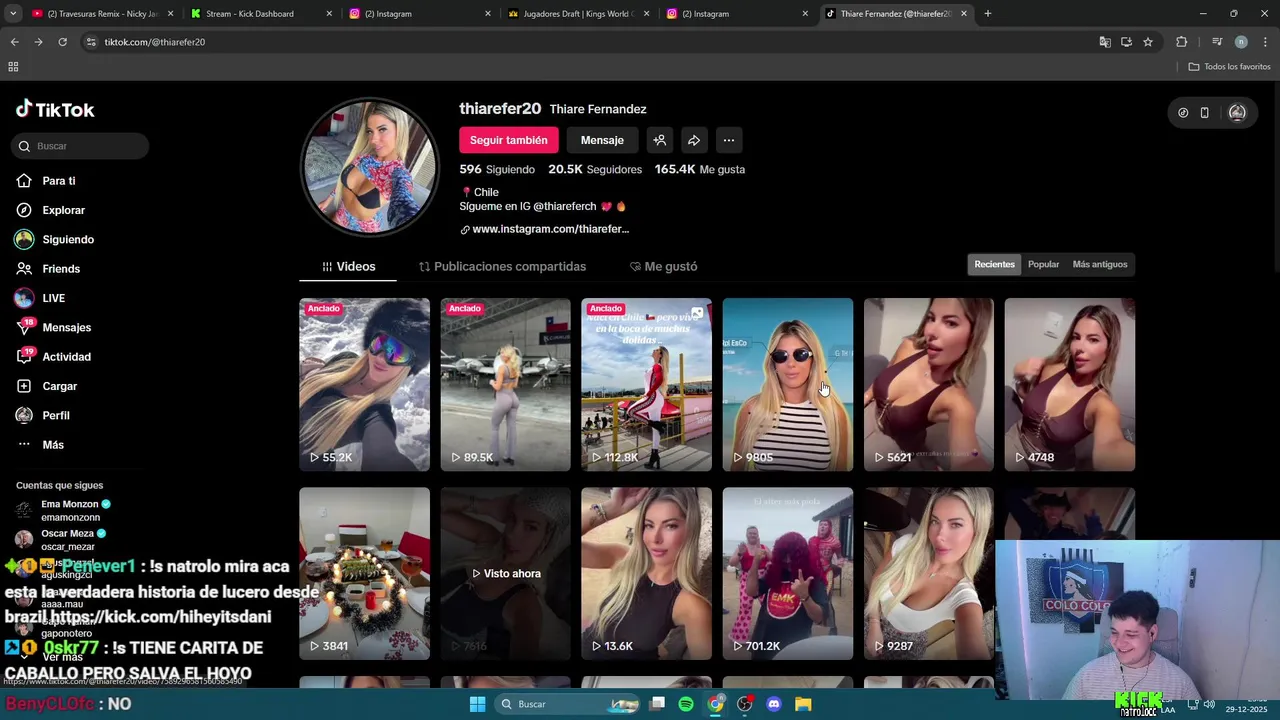The height and width of the screenshot is (720, 1280).
Task: Go to Siguiendo feed
Action: [x=54, y=240]
